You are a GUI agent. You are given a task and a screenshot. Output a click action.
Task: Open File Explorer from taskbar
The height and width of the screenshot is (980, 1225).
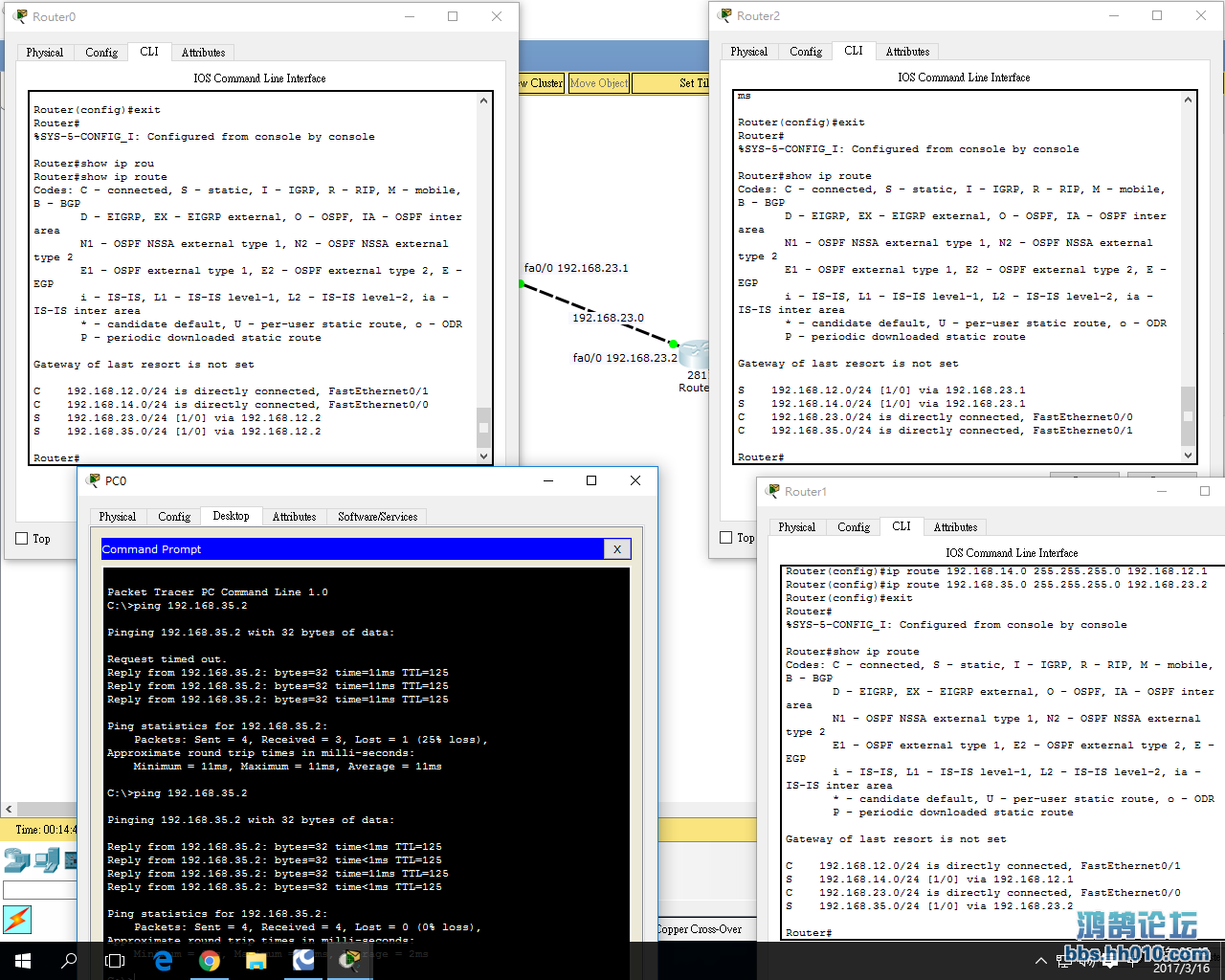(x=256, y=960)
